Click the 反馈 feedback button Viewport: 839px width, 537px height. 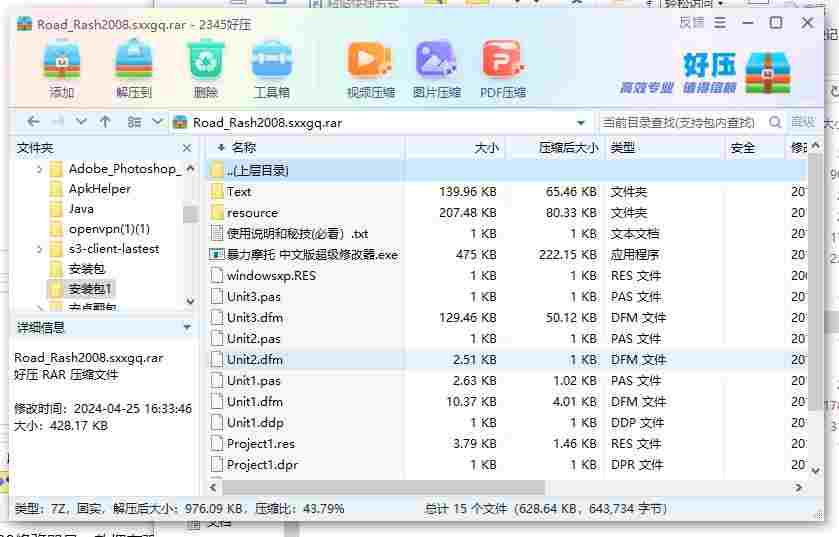pos(692,23)
